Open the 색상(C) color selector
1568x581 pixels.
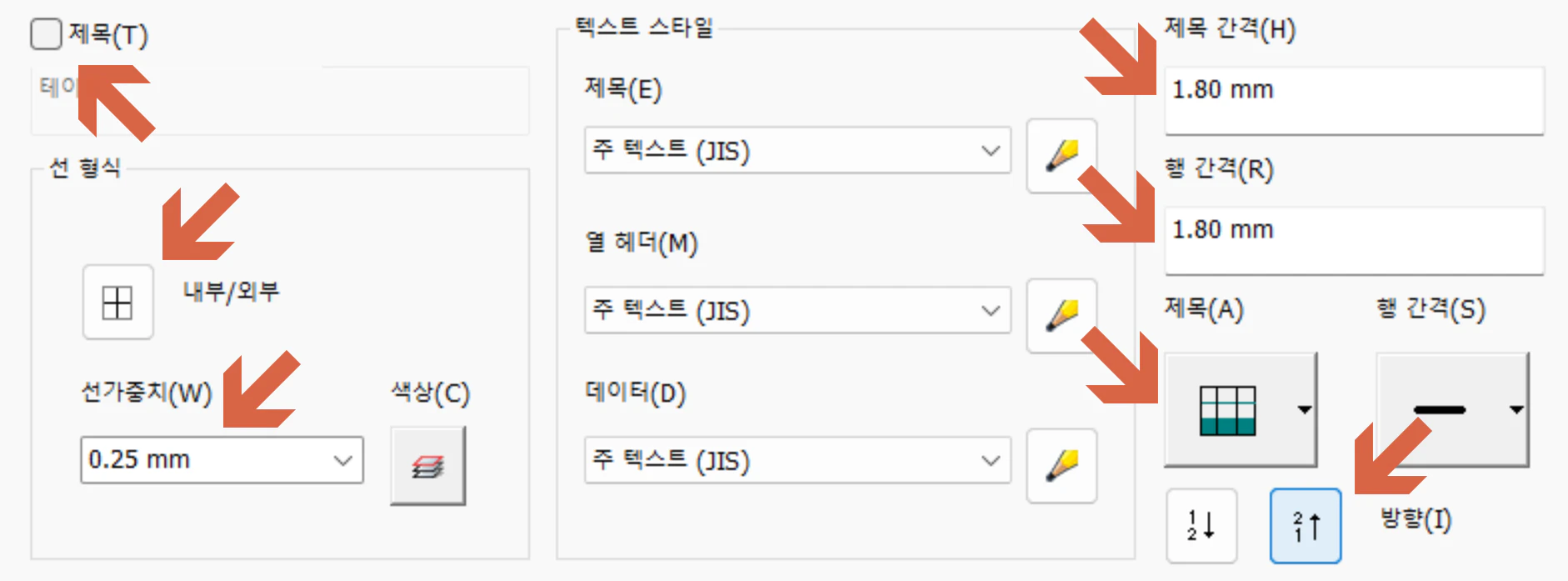(x=429, y=466)
